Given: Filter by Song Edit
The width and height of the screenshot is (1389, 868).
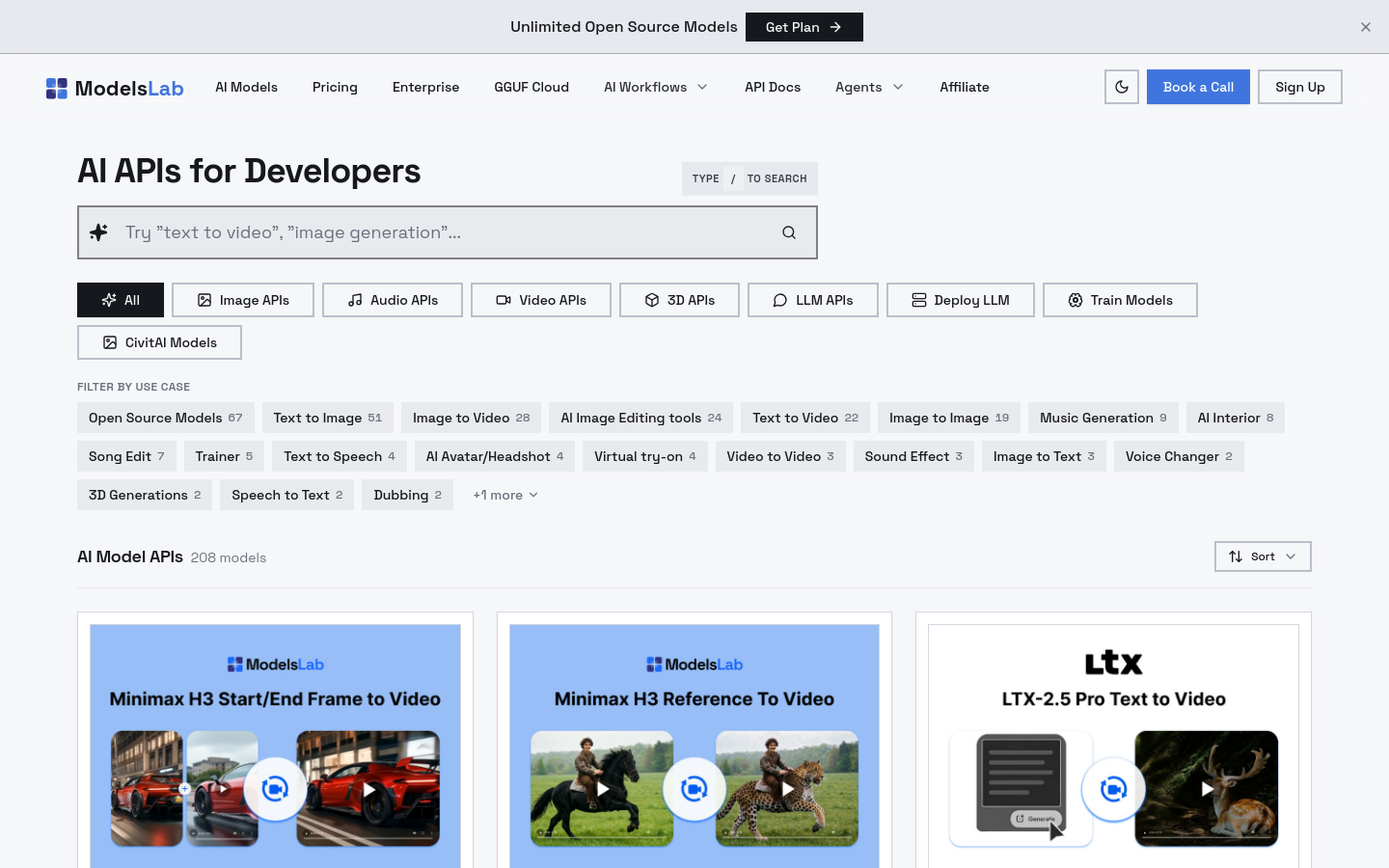Looking at the screenshot, I should [x=126, y=456].
